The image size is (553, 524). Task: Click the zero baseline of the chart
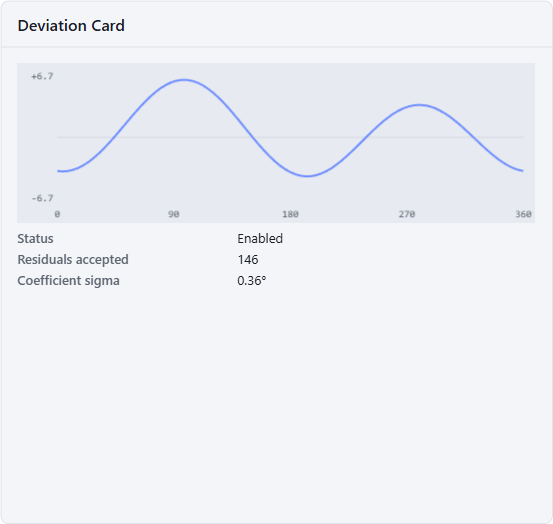290,137
